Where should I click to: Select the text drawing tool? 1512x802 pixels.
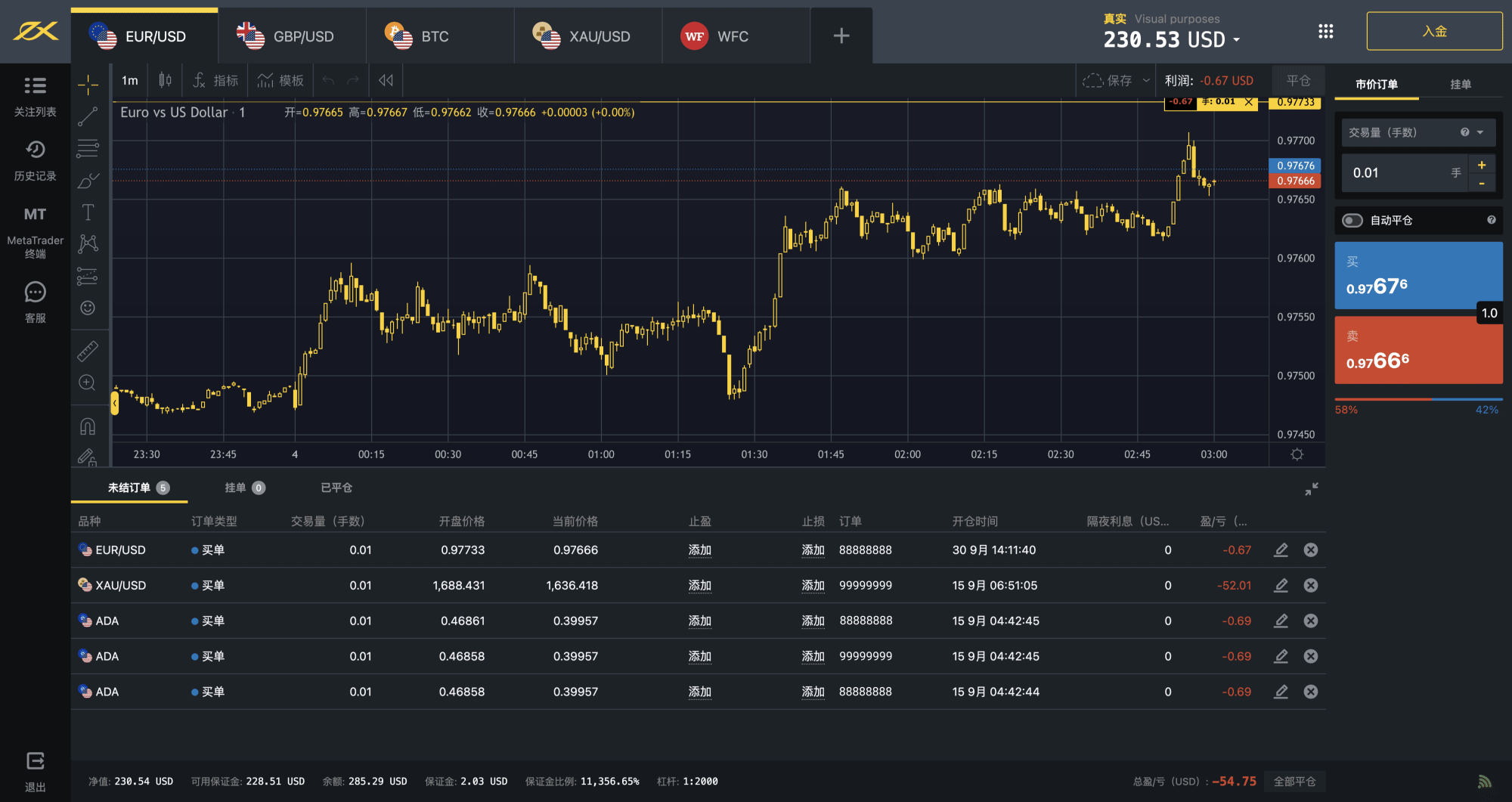pos(88,212)
